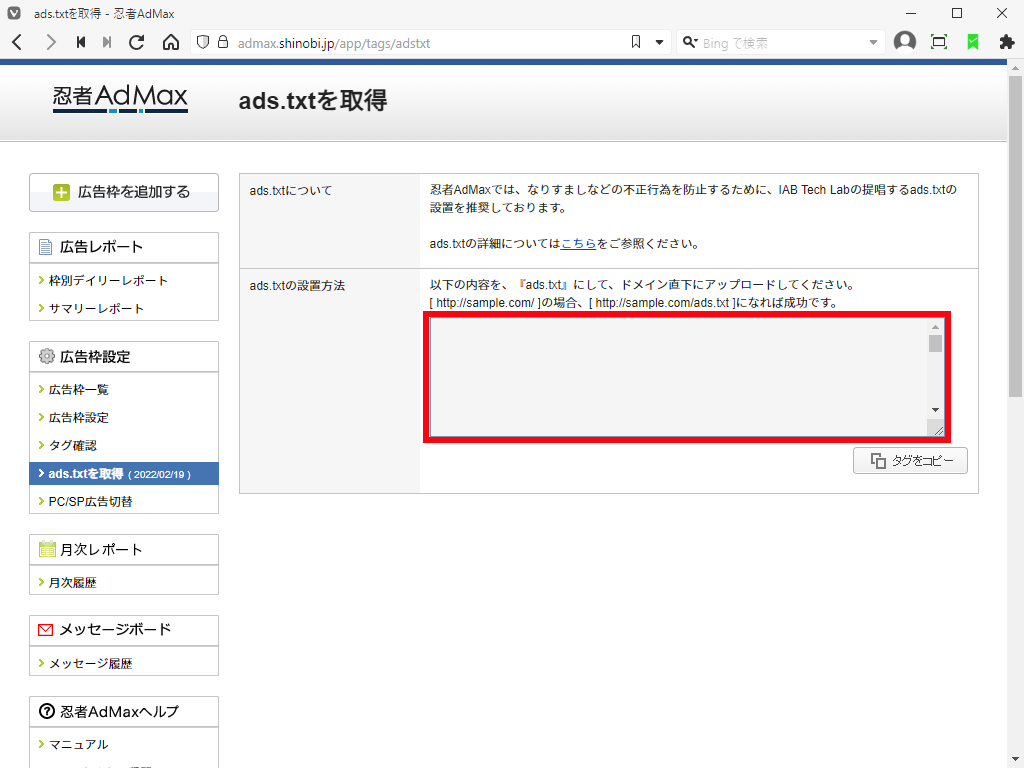The width and height of the screenshot is (1024, 768).
Task: Open サマリーレポート
Action: tap(96, 309)
